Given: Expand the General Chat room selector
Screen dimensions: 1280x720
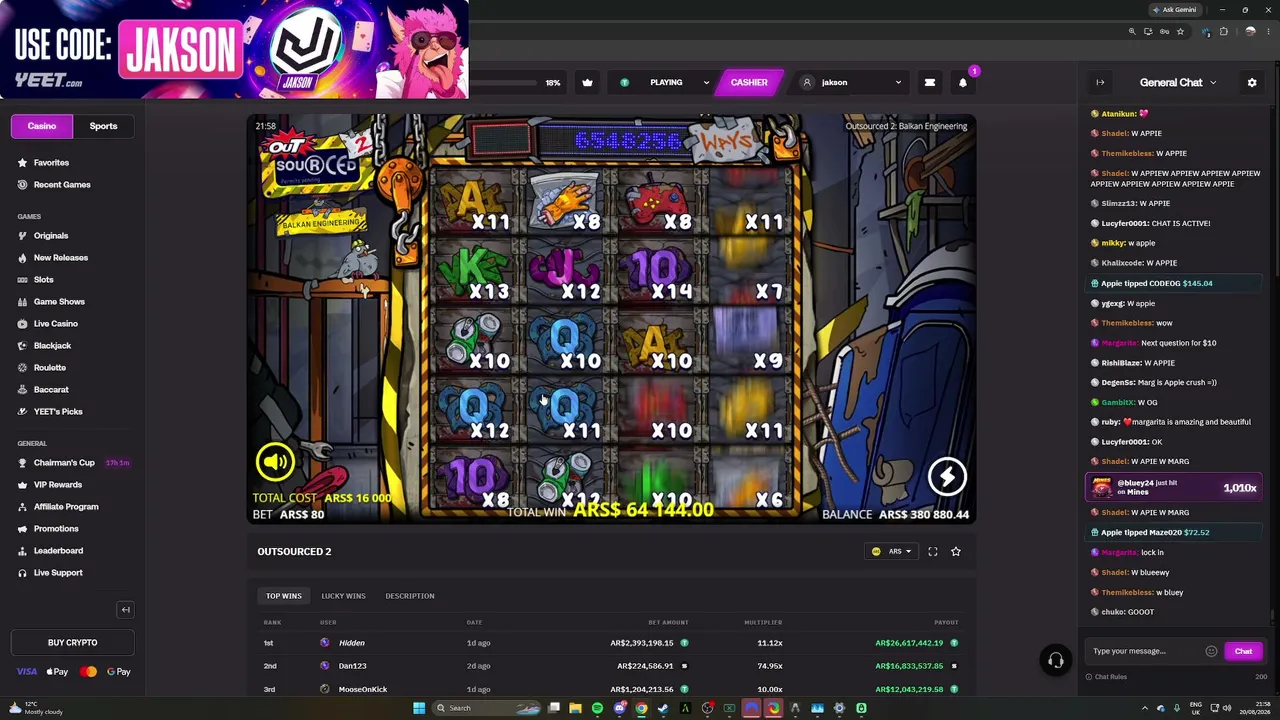Looking at the screenshot, I should click(x=1178, y=83).
